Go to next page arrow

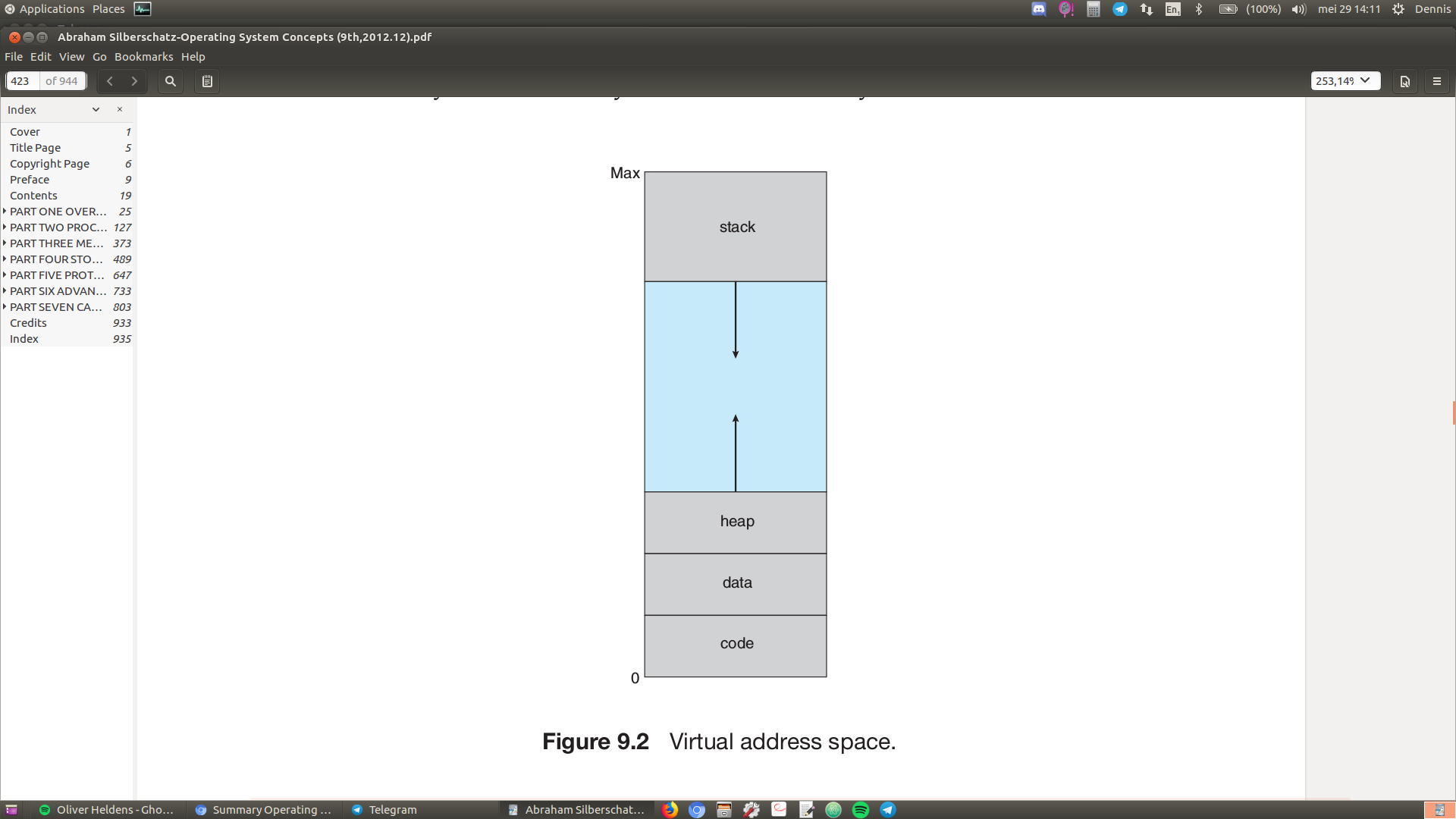tap(134, 81)
